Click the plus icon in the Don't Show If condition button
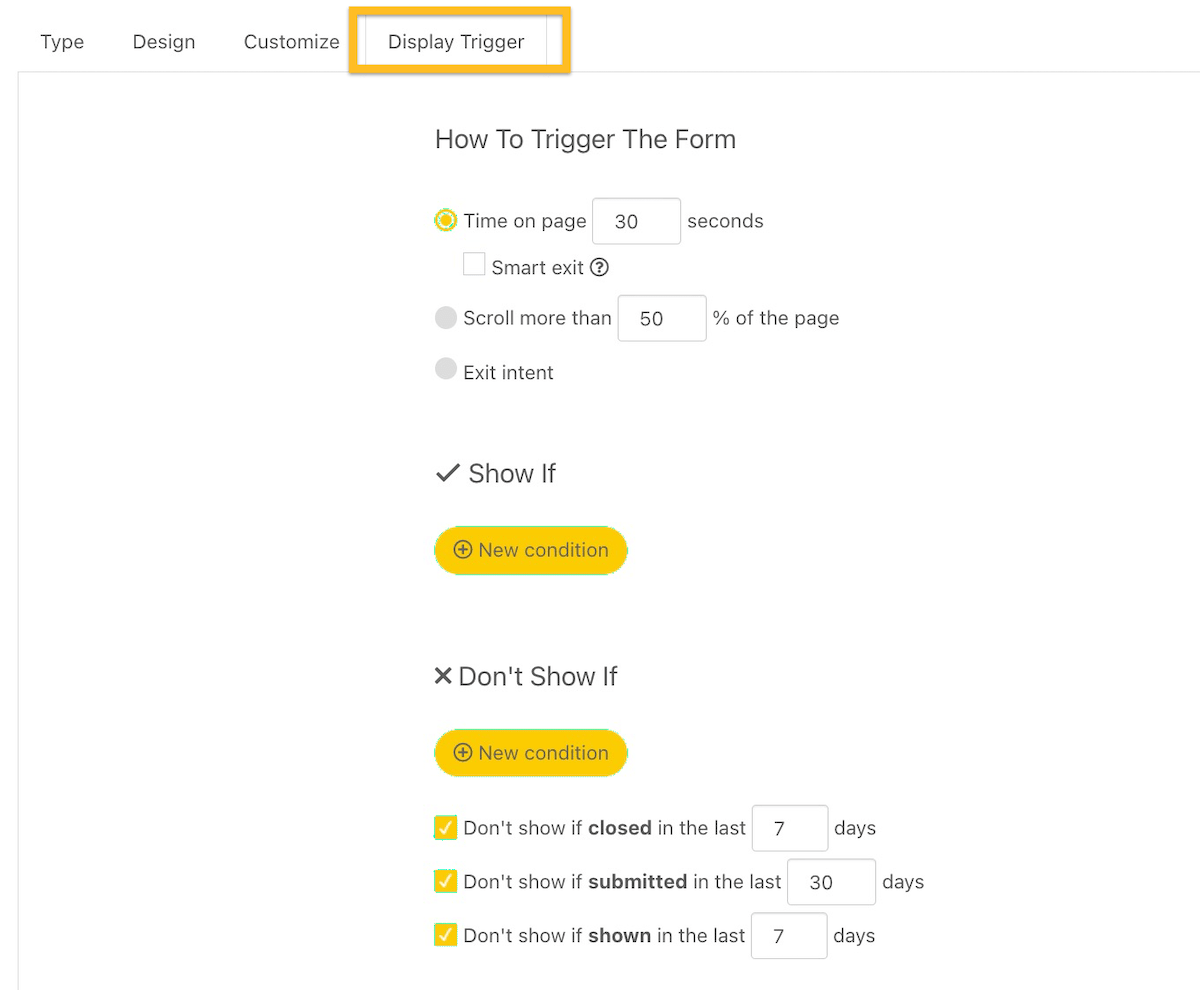 pyautogui.click(x=462, y=753)
